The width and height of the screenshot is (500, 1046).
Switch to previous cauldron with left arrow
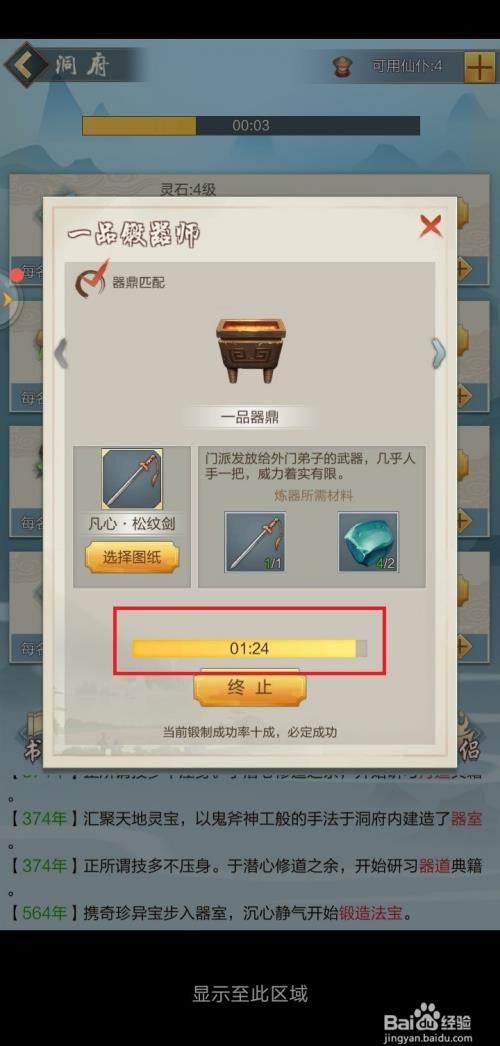(61, 353)
